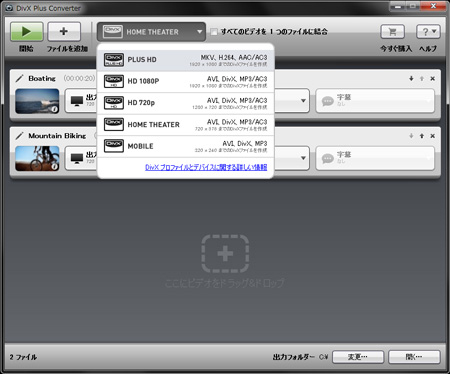Open the Boating subtitle selector
Viewport: 450px width, 374px height.
coord(375,101)
